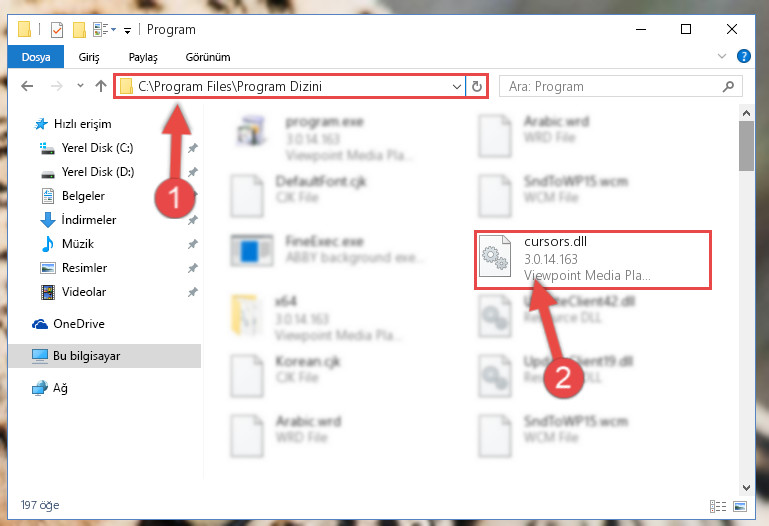
Task: Open the Help question mark icon
Action: pos(743,56)
